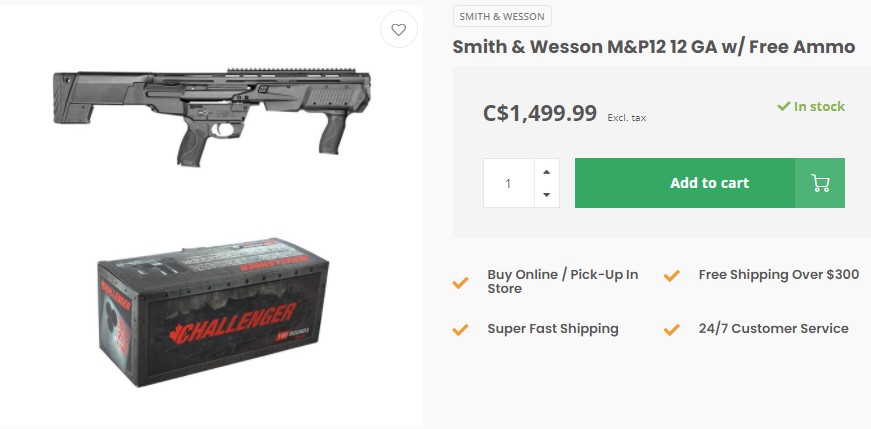This screenshot has width=871, height=429.
Task: Click checkmark beside Super Fast Shipping
Action: (460, 329)
